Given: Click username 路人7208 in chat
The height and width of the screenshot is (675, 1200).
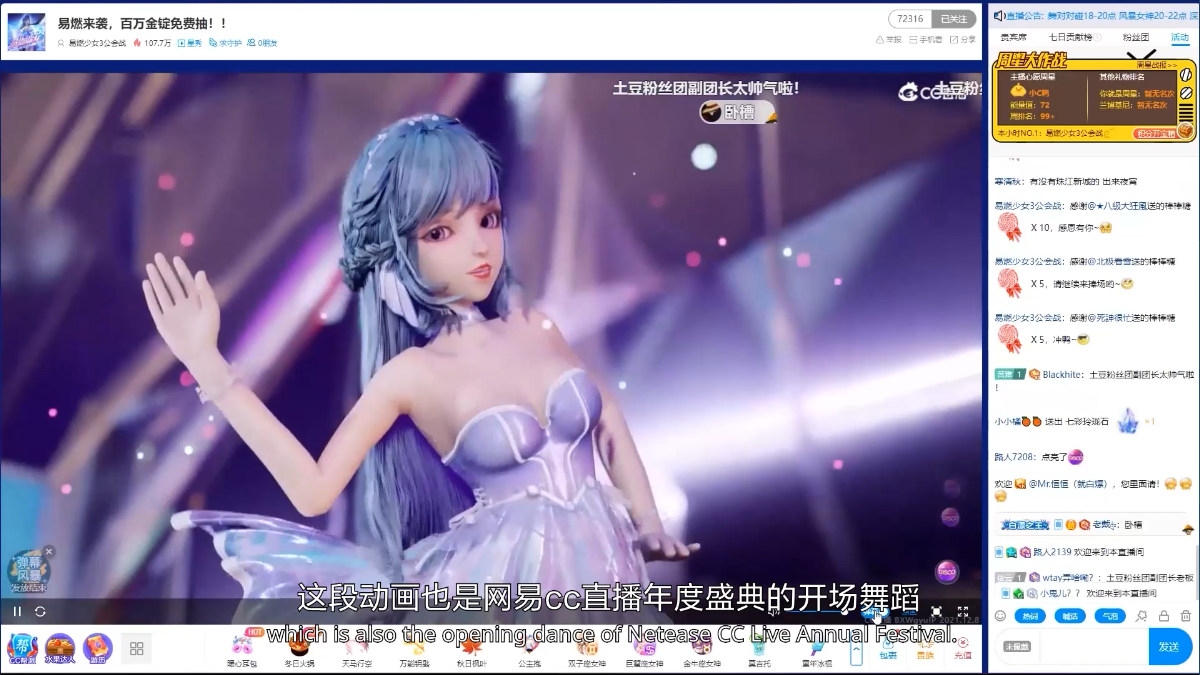Looking at the screenshot, I should [1013, 457].
